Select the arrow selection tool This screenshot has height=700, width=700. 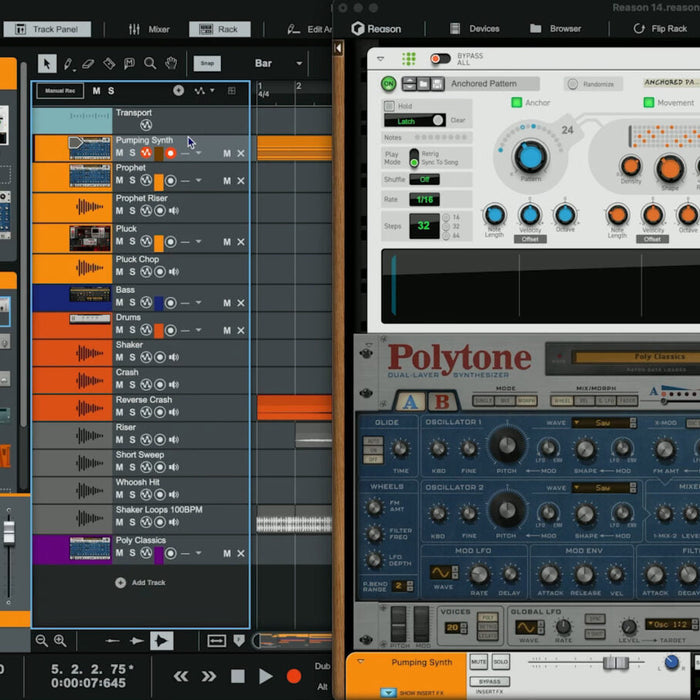pyautogui.click(x=47, y=63)
